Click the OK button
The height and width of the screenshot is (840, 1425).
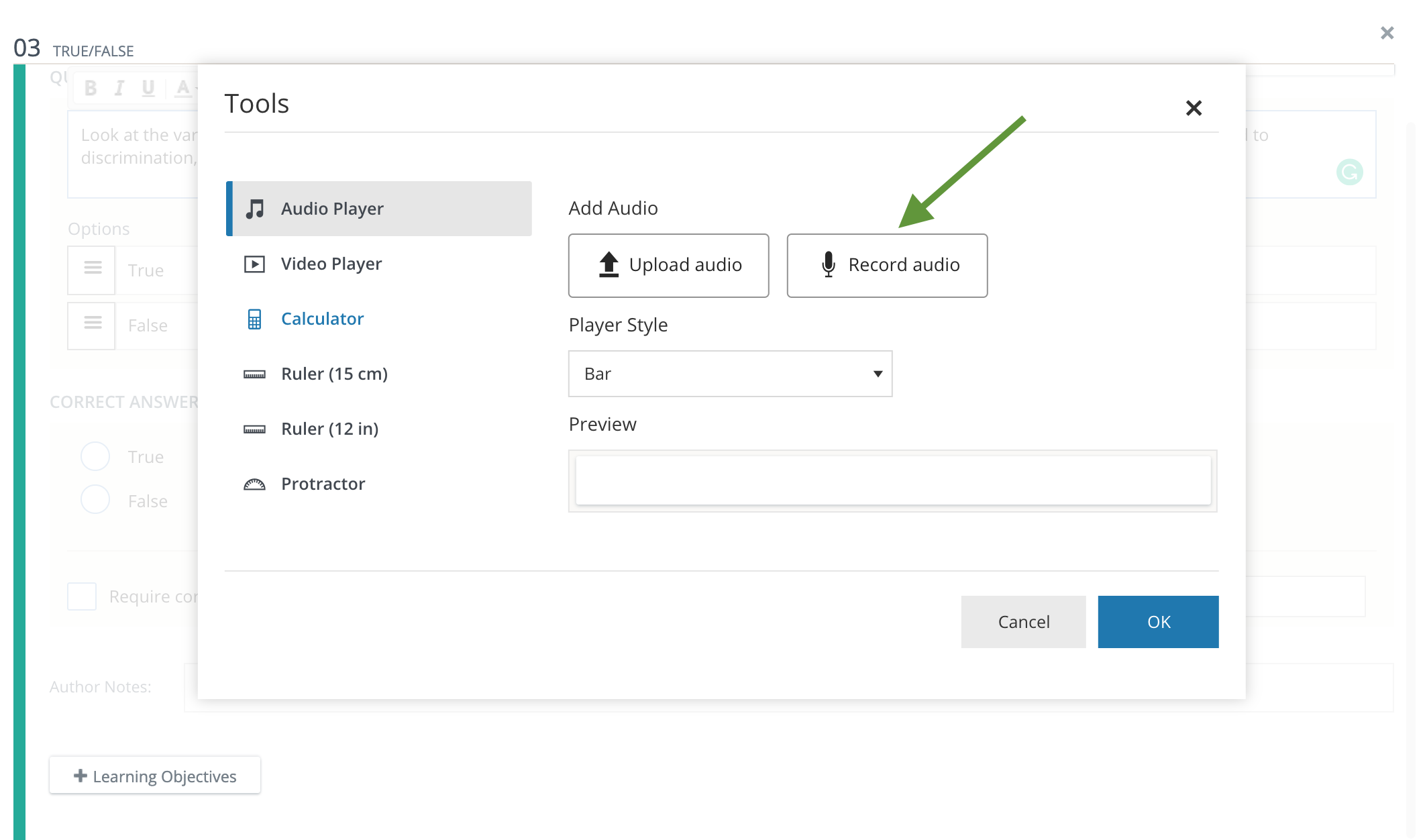[1158, 621]
